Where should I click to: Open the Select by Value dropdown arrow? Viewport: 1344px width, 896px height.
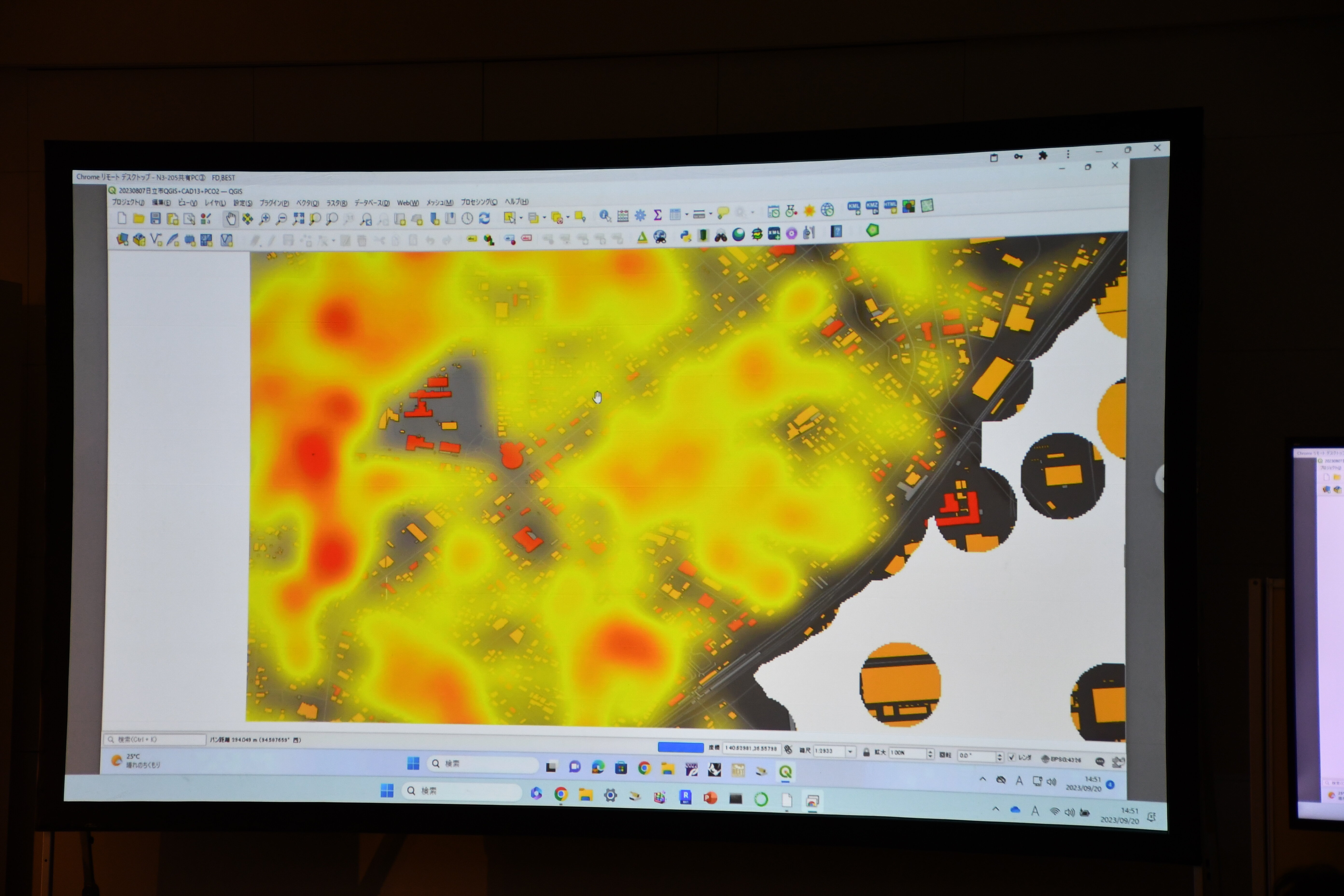pyautogui.click(x=545, y=217)
